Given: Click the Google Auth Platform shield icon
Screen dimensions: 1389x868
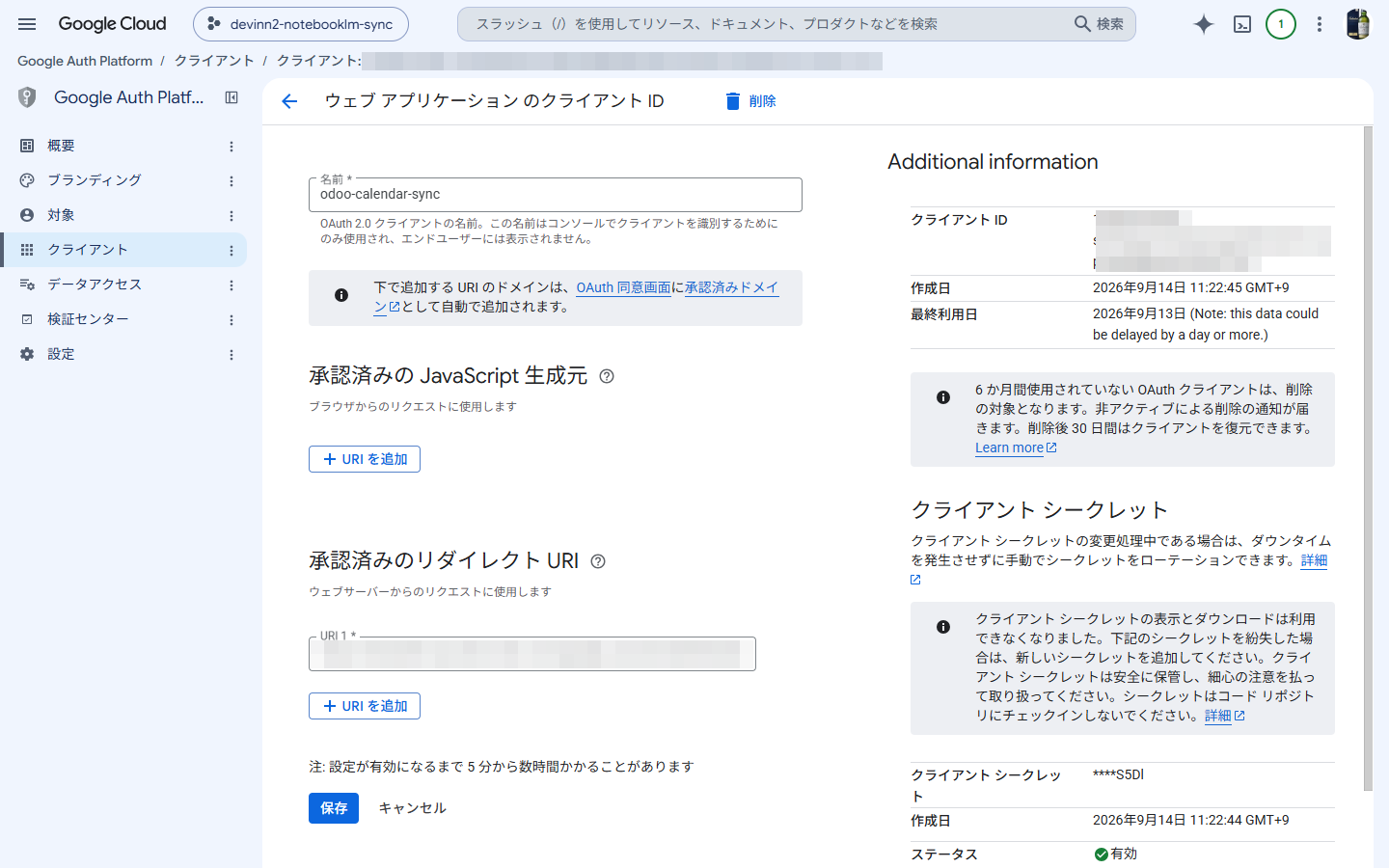Looking at the screenshot, I should pos(27,97).
